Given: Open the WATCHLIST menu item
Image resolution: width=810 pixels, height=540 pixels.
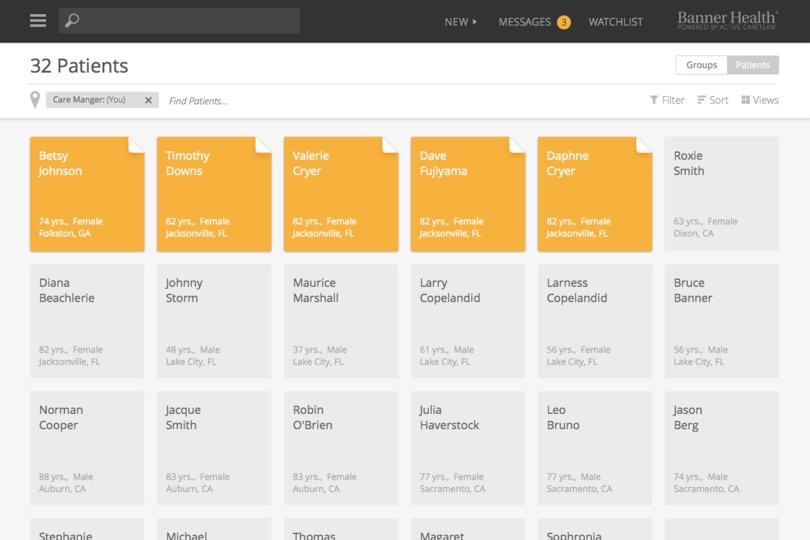Looking at the screenshot, I should coord(615,22).
